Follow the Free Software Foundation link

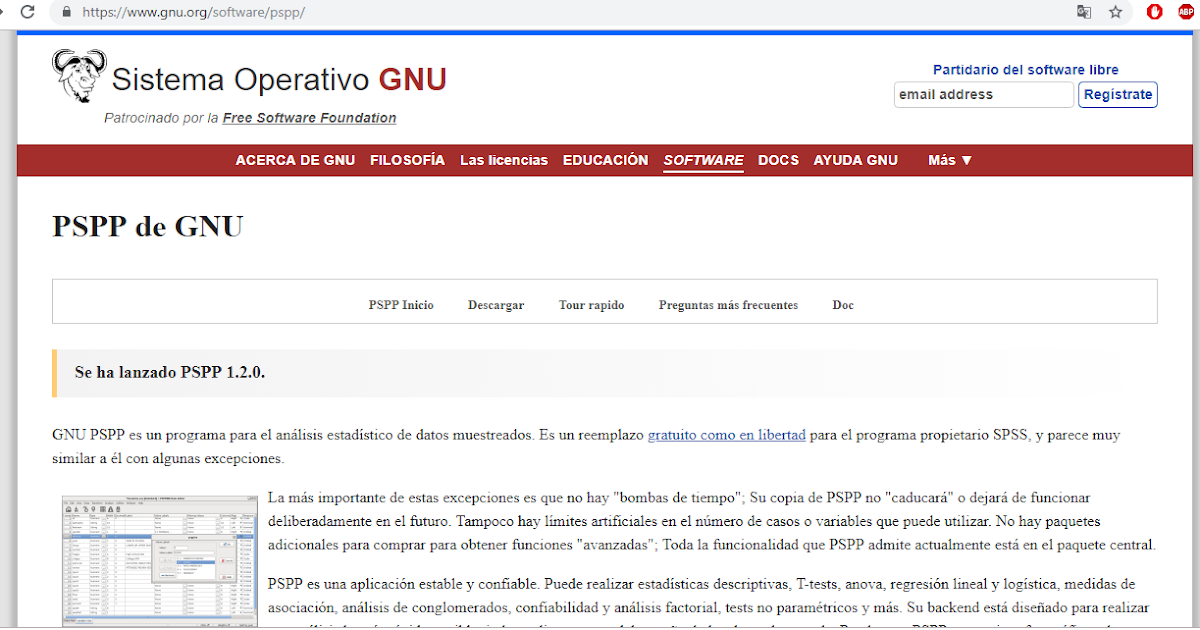(x=309, y=117)
